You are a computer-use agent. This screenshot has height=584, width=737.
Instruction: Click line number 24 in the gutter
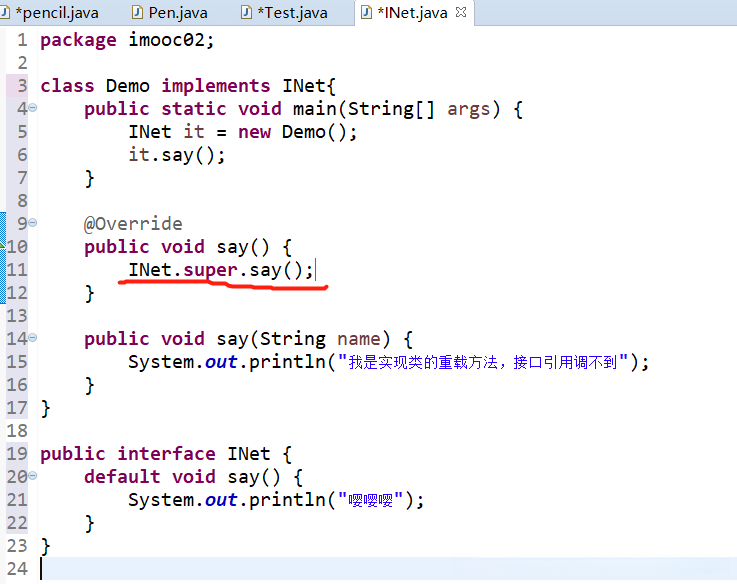(17, 569)
